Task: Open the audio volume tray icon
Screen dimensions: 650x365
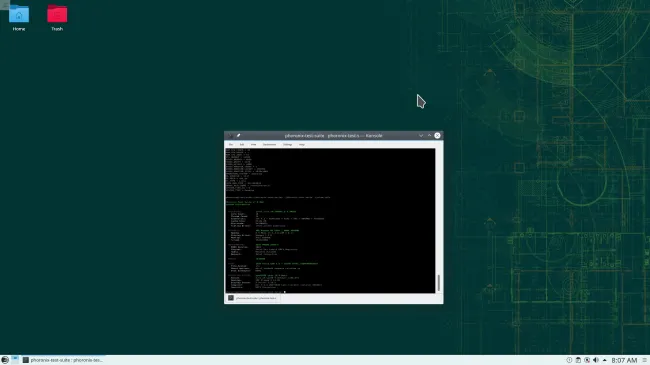Action: 596,360
